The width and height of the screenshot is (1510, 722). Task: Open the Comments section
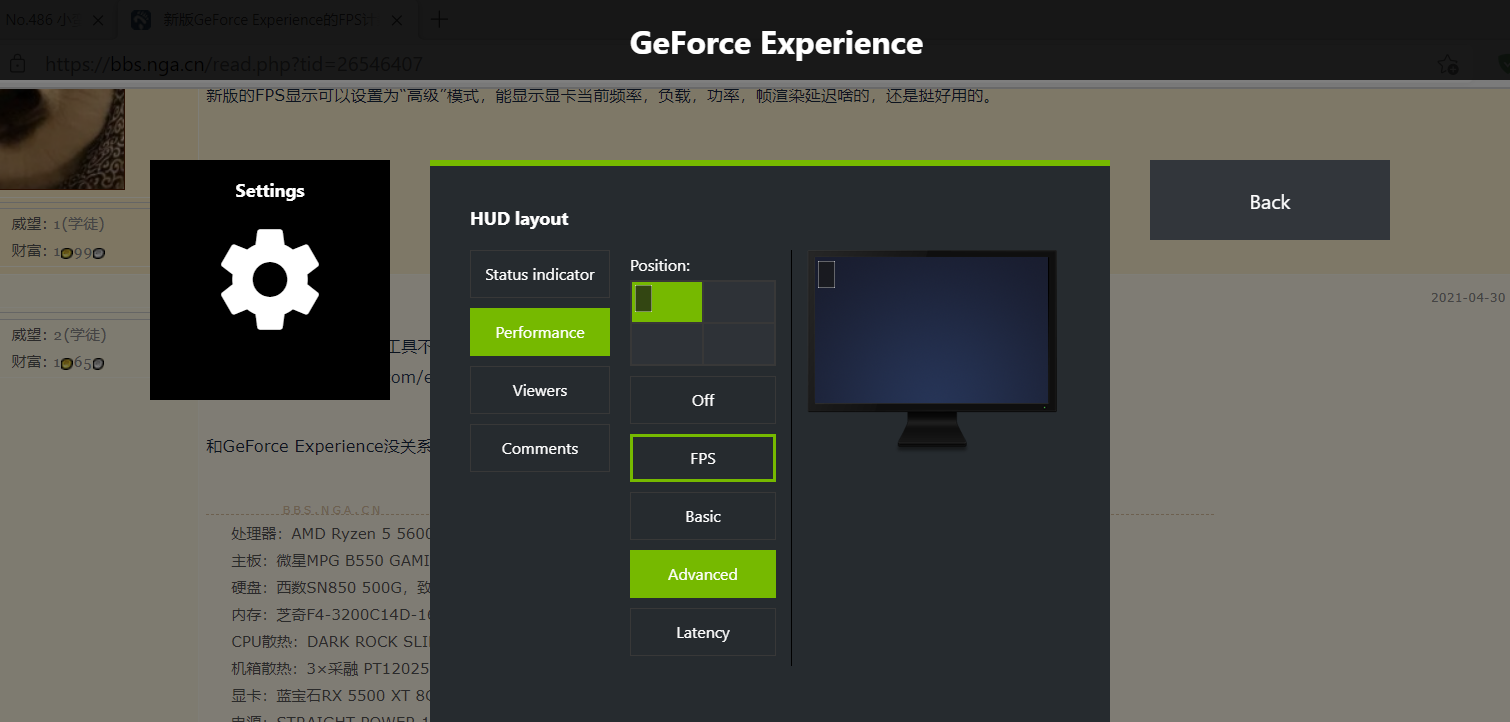[540, 448]
